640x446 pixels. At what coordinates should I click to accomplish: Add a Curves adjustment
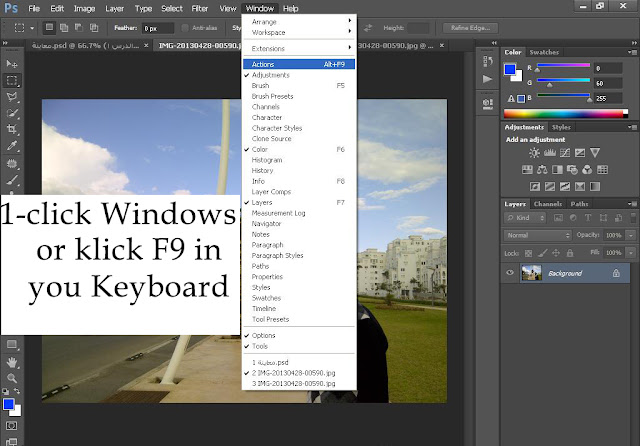pyautogui.click(x=565, y=153)
